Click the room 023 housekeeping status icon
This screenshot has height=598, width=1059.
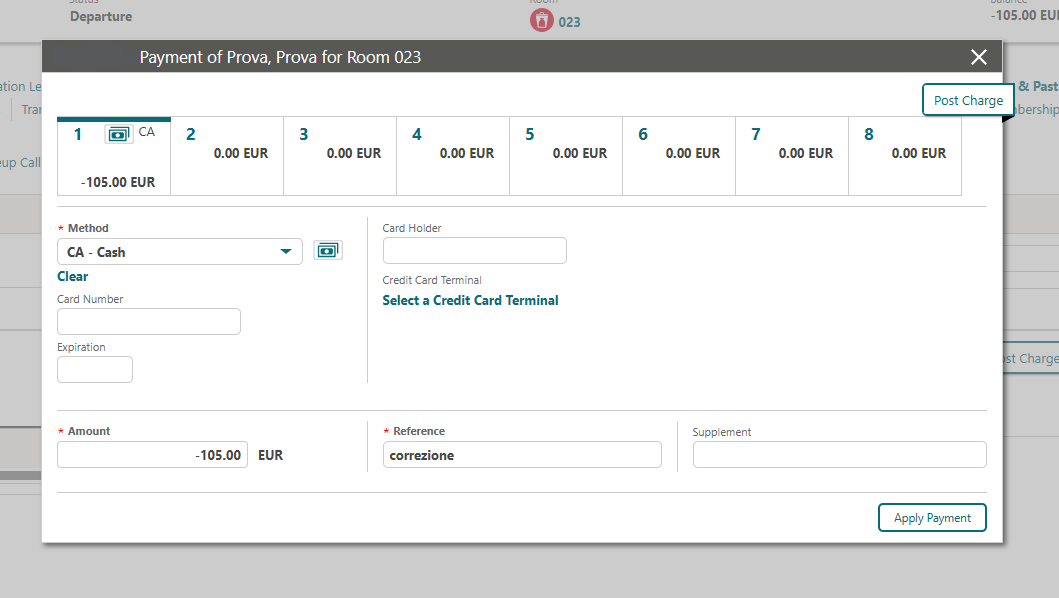[542, 21]
